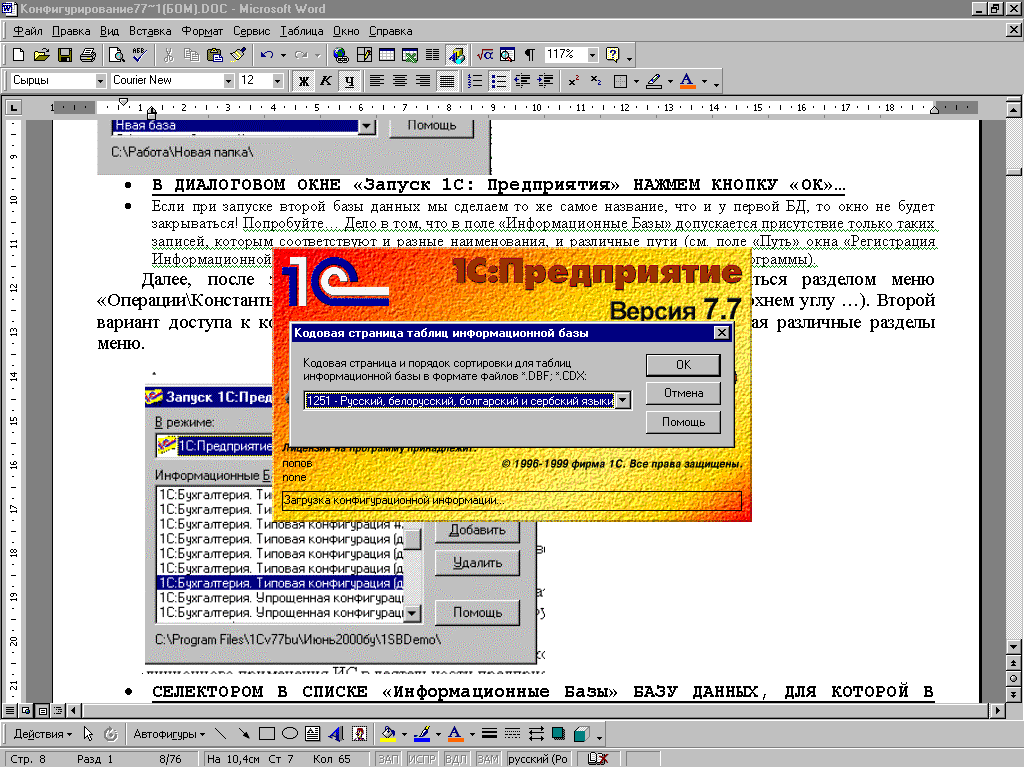Click the Document Map icon

click(507, 55)
